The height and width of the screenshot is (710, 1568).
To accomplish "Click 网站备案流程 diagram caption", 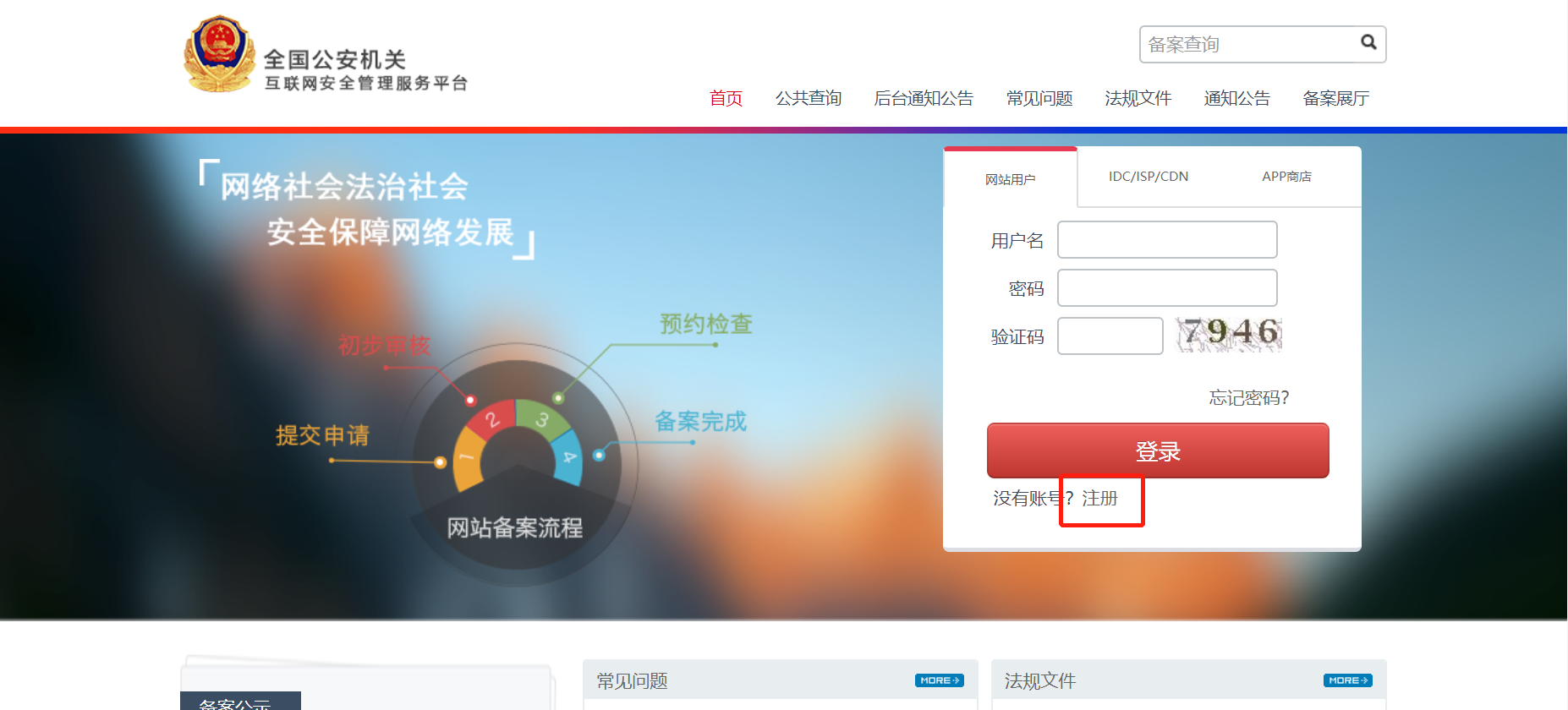I will (x=515, y=527).
